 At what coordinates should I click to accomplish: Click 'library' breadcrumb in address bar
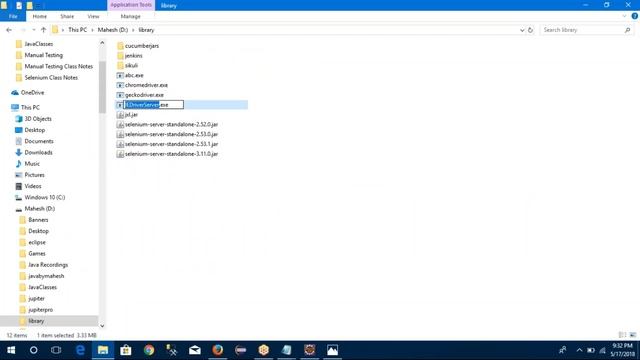(x=146, y=30)
